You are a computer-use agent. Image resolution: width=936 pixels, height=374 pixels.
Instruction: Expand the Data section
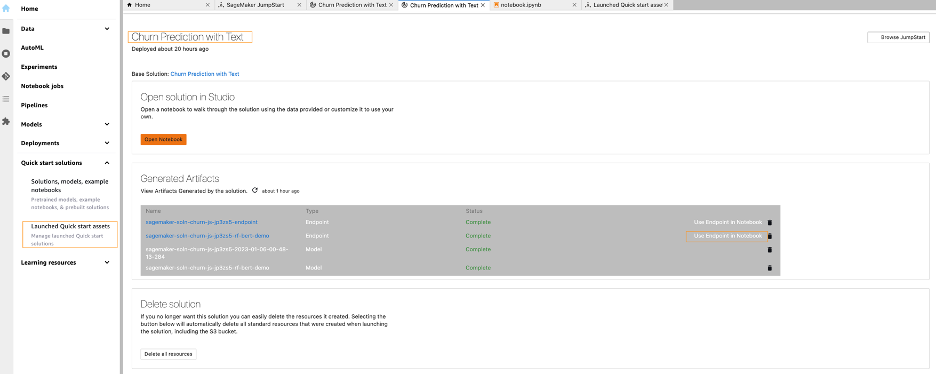(x=107, y=29)
